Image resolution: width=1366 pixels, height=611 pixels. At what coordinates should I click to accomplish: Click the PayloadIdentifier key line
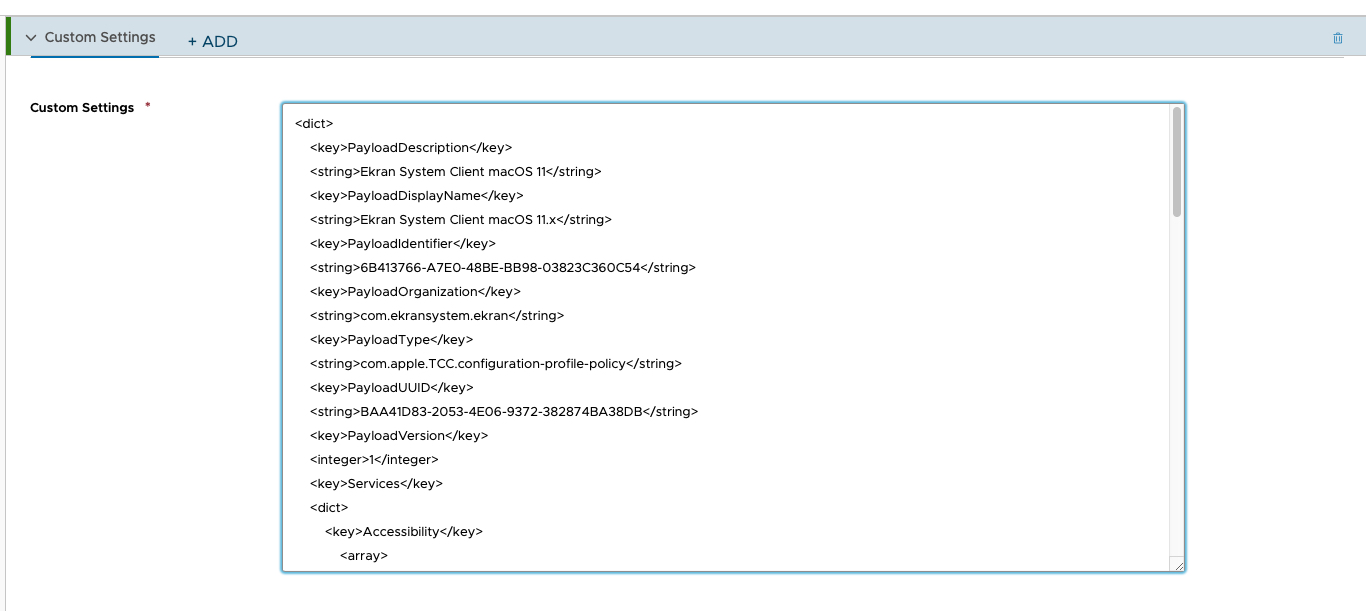[402, 244]
